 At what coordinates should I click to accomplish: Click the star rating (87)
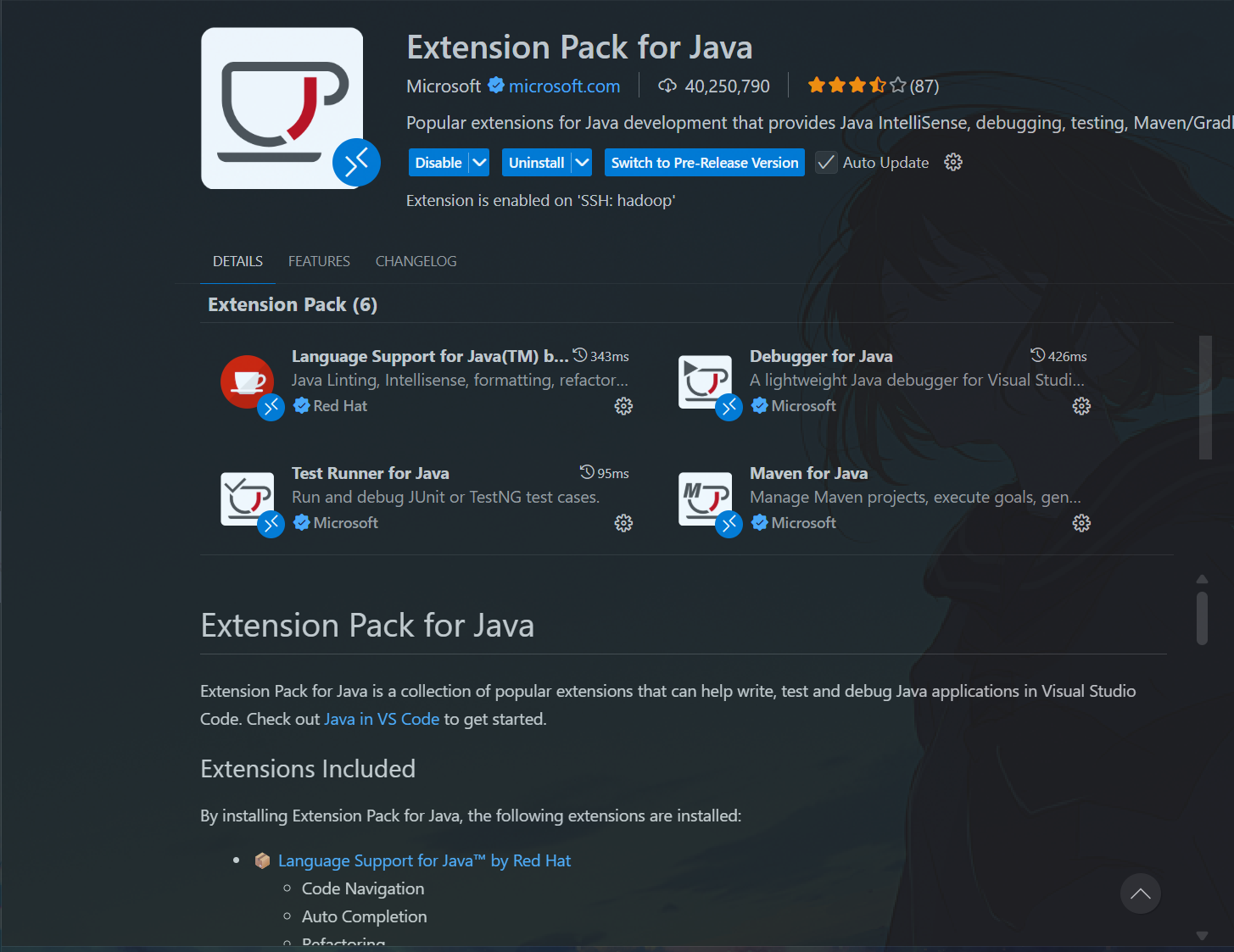click(873, 86)
